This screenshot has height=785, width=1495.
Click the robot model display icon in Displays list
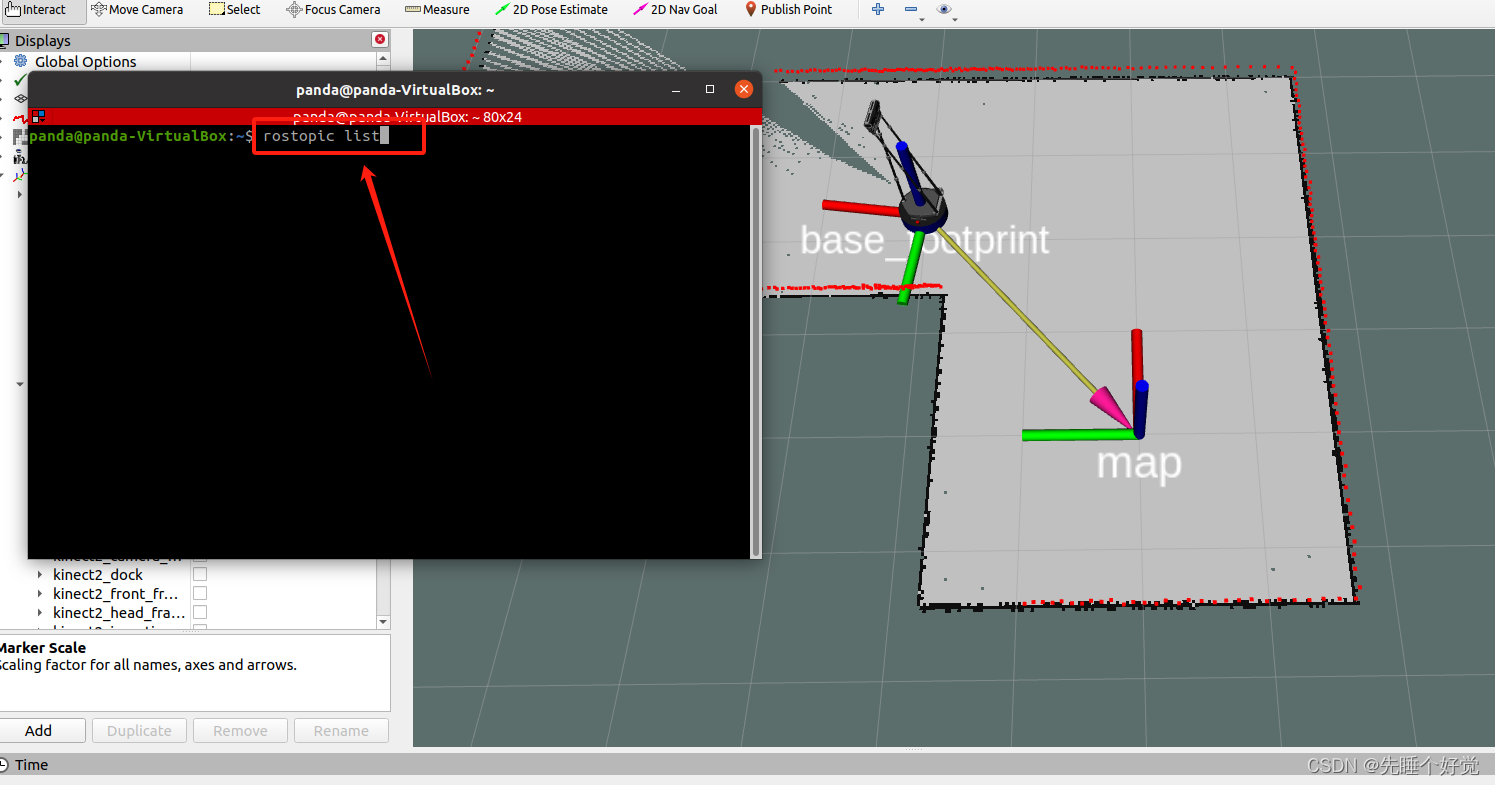click(21, 157)
